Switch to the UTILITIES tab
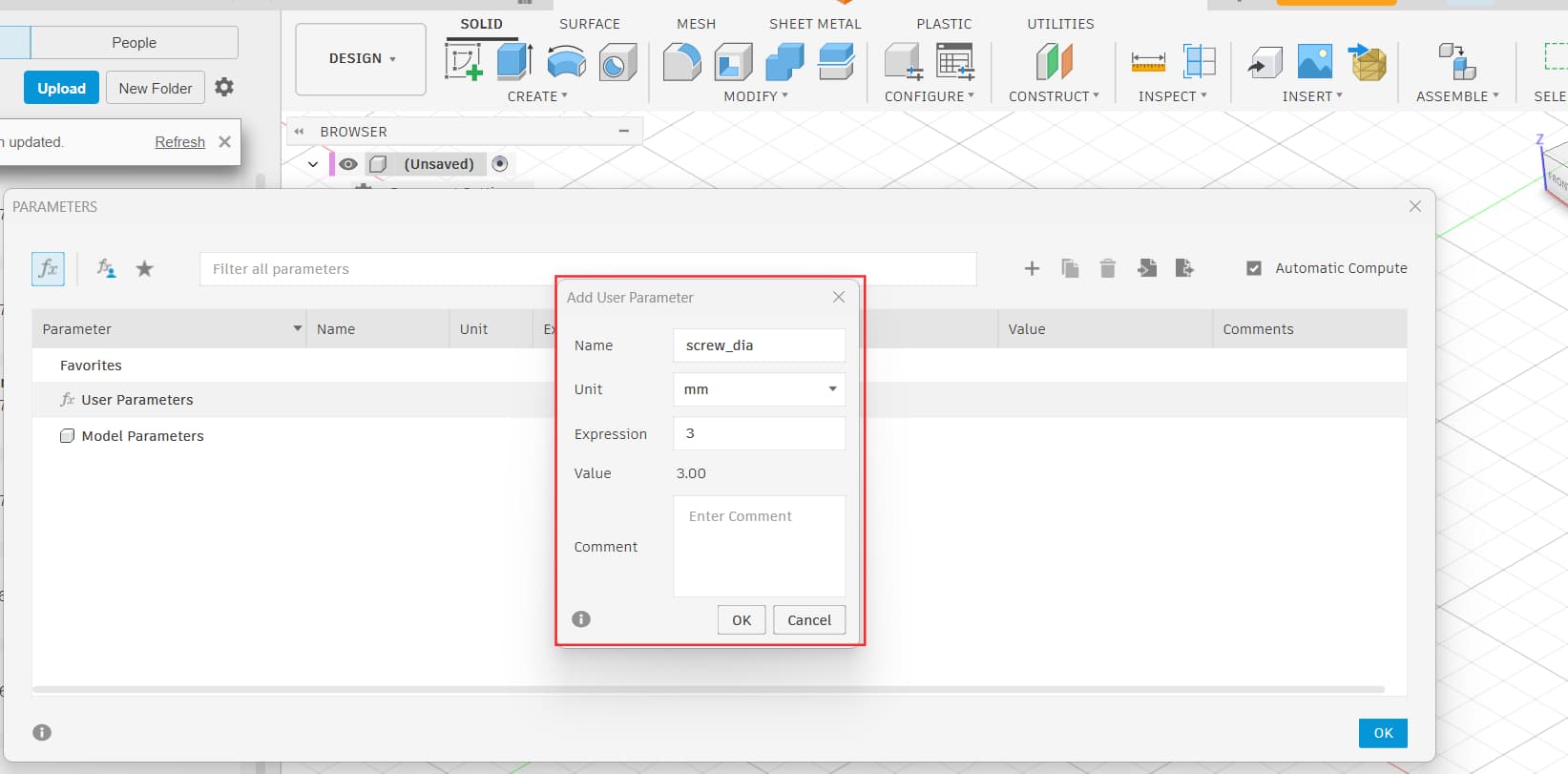This screenshot has width=1568, height=774. (1061, 24)
